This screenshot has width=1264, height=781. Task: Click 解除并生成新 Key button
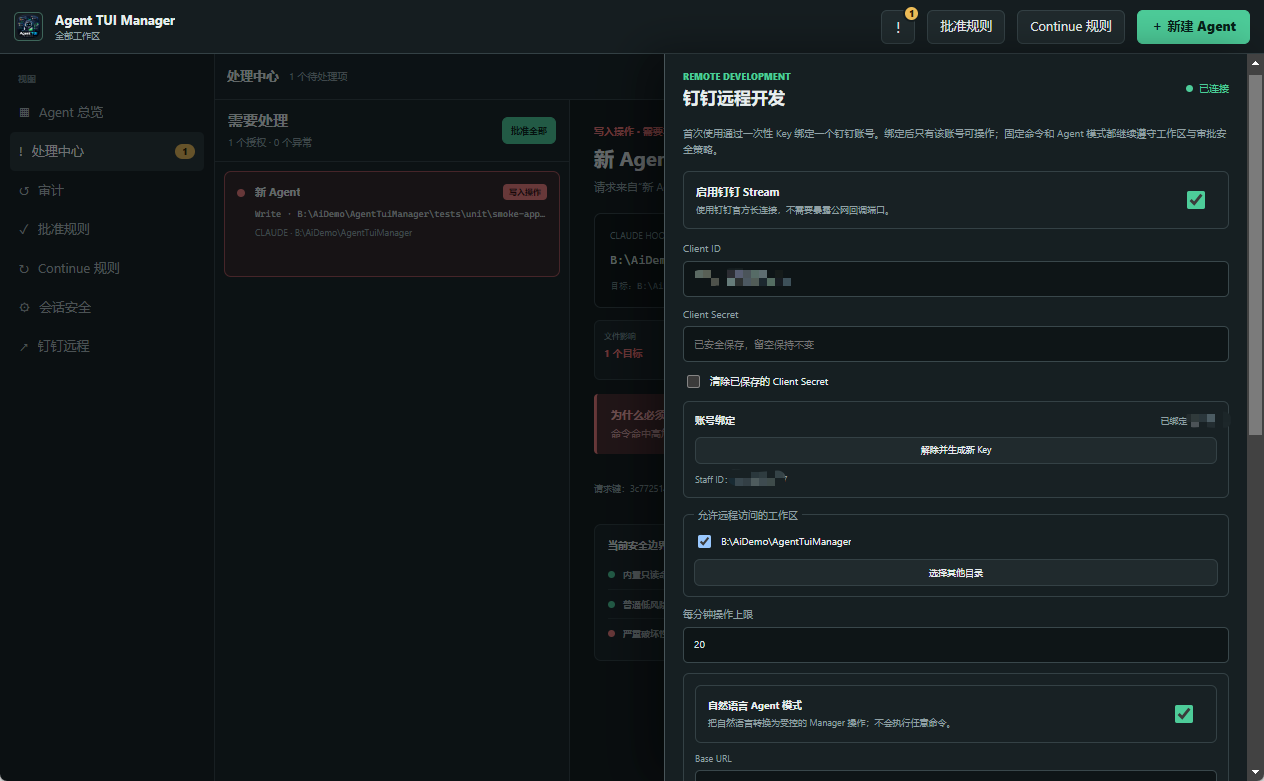pos(955,450)
